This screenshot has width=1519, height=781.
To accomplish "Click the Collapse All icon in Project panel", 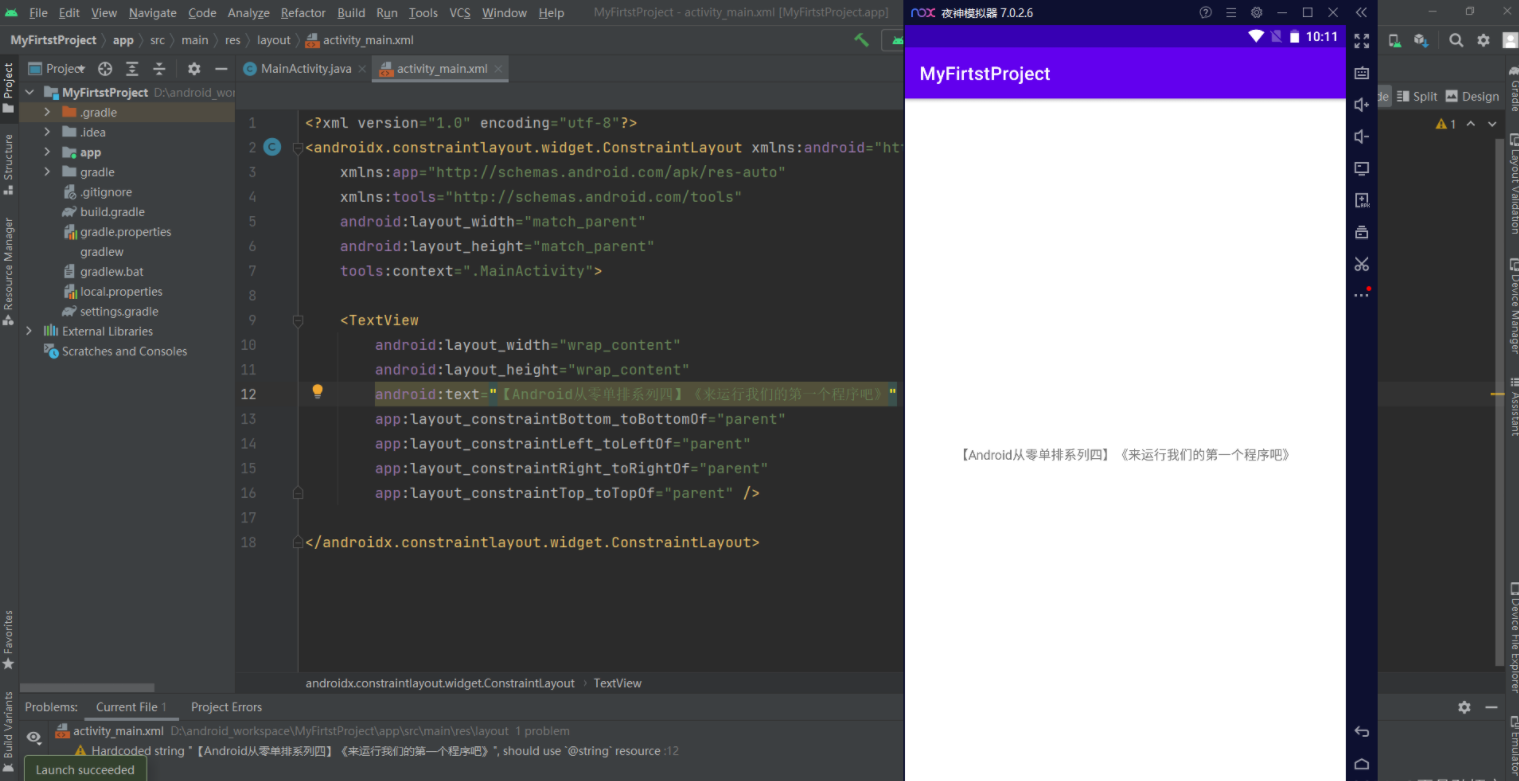I will coord(159,69).
